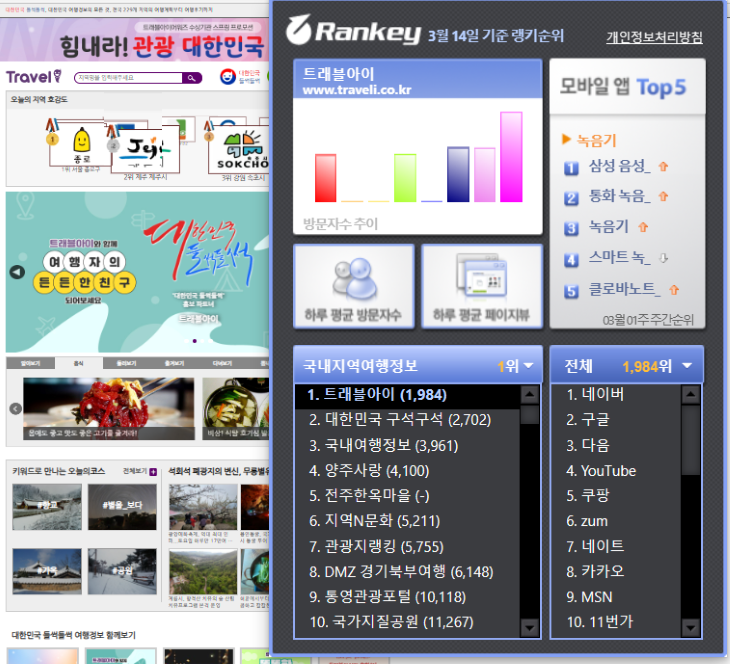The height and width of the screenshot is (664, 730).
Task: Click scroll-down arrow of overall ranking list
Action: 690,628
